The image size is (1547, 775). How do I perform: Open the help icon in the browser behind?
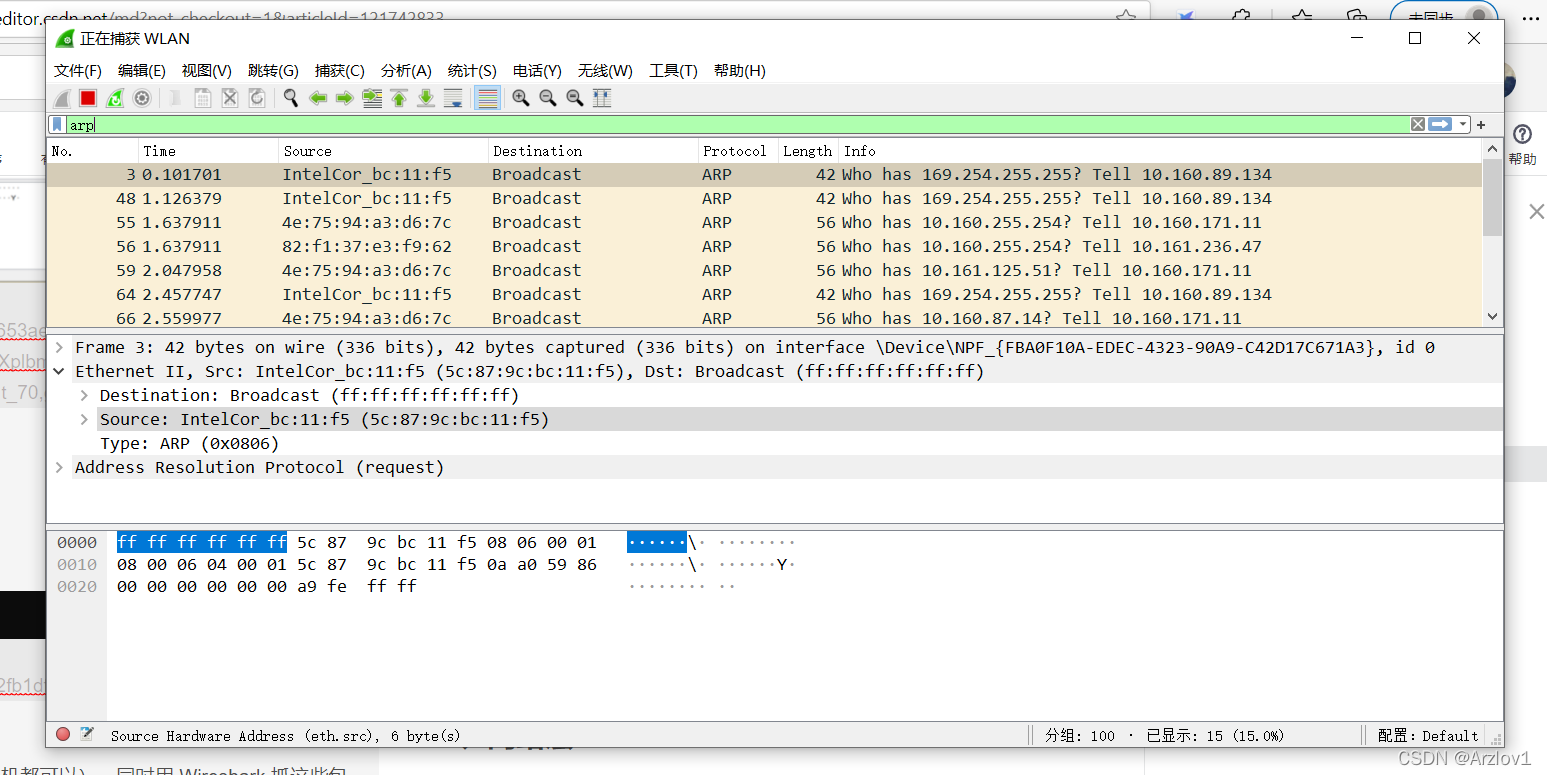pyautogui.click(x=1522, y=134)
